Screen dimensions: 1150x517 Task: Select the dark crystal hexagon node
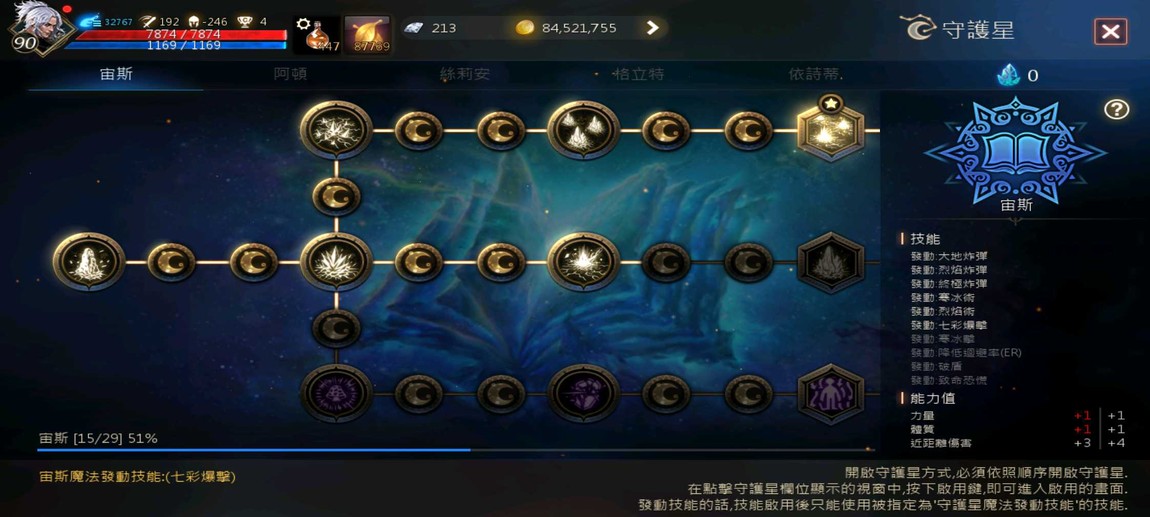[830, 262]
